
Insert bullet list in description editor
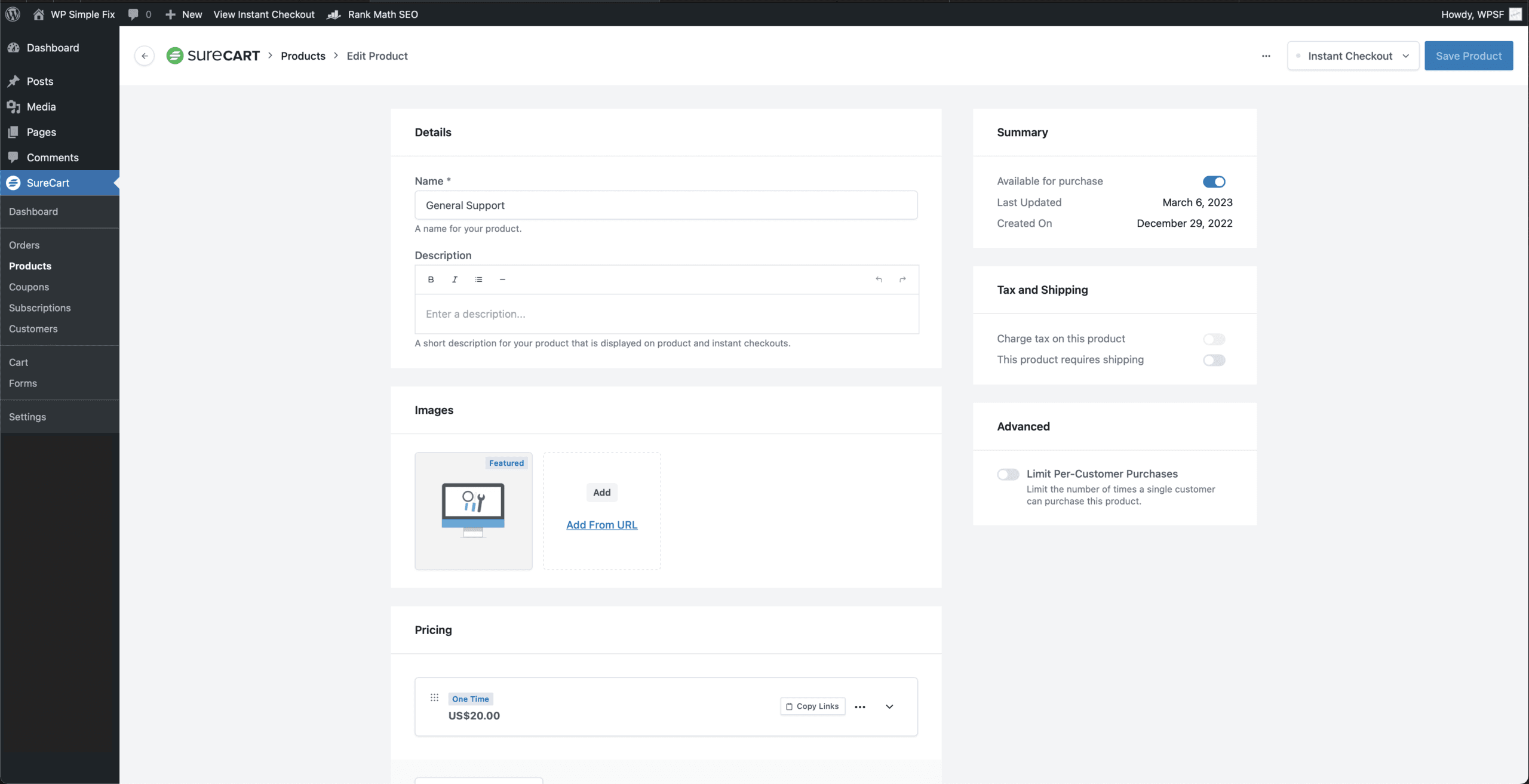point(478,279)
